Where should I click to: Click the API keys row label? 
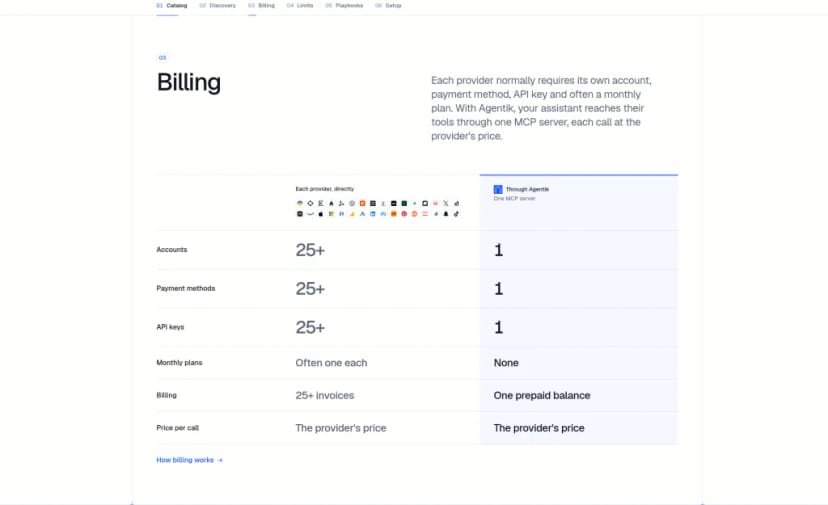170,327
